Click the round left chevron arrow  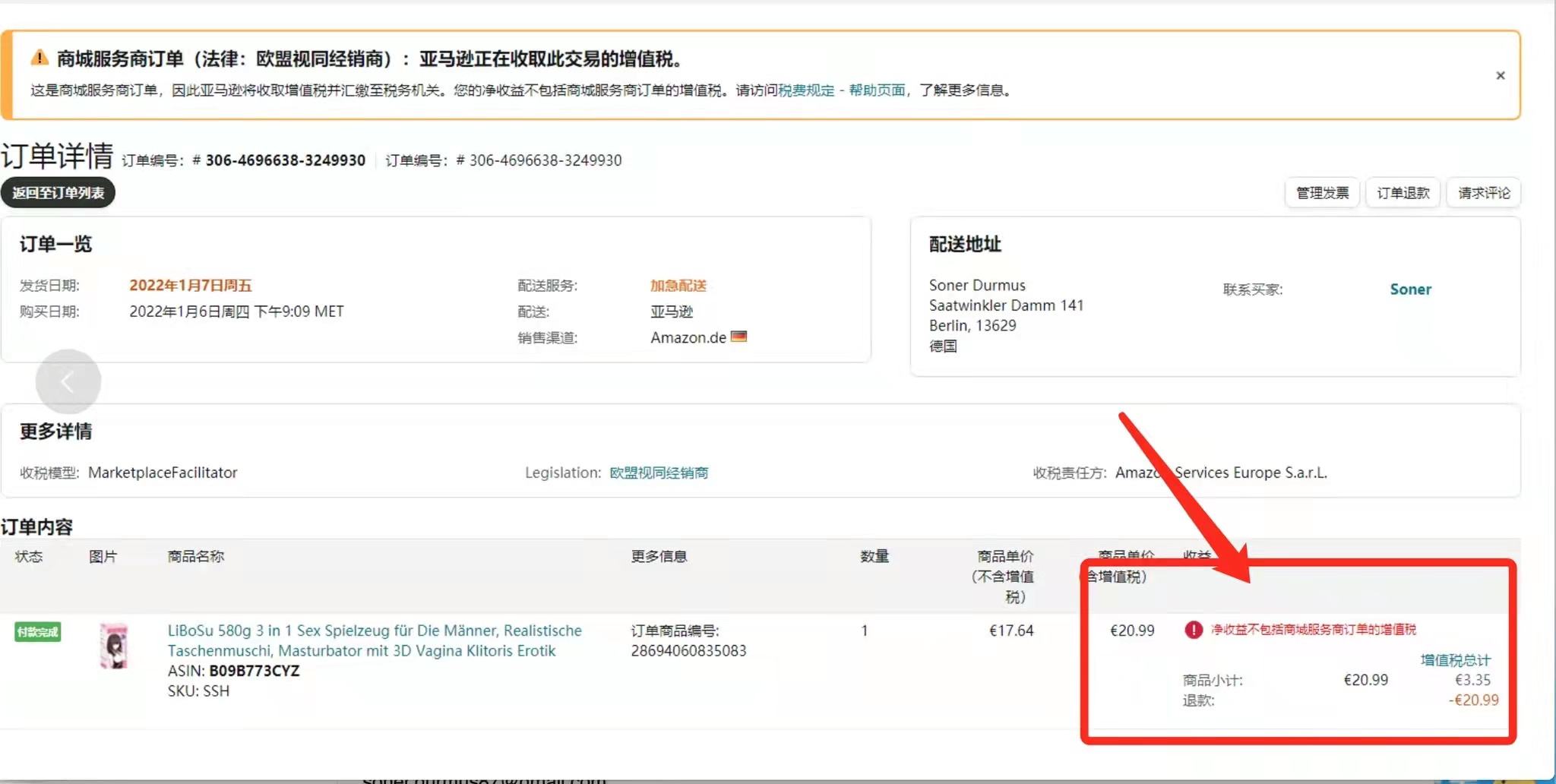pyautogui.click(x=68, y=382)
